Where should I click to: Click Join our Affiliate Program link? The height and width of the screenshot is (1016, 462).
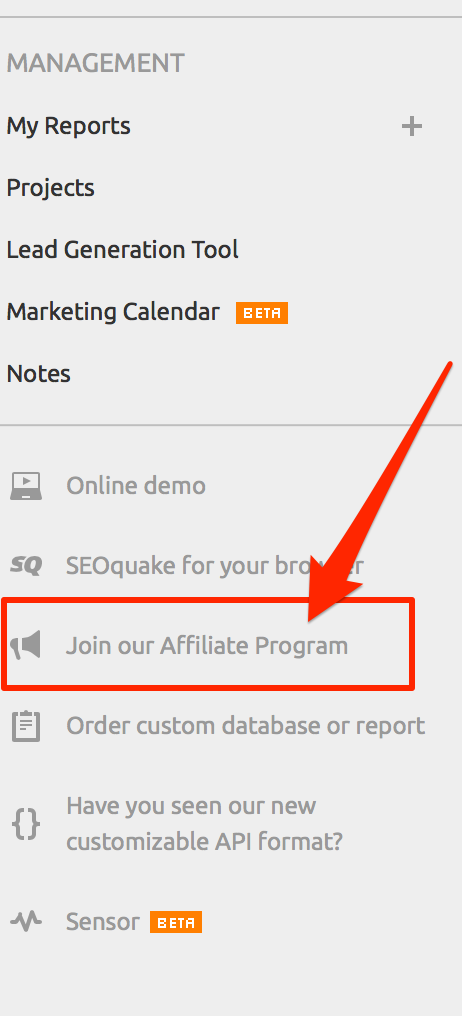pos(207,646)
